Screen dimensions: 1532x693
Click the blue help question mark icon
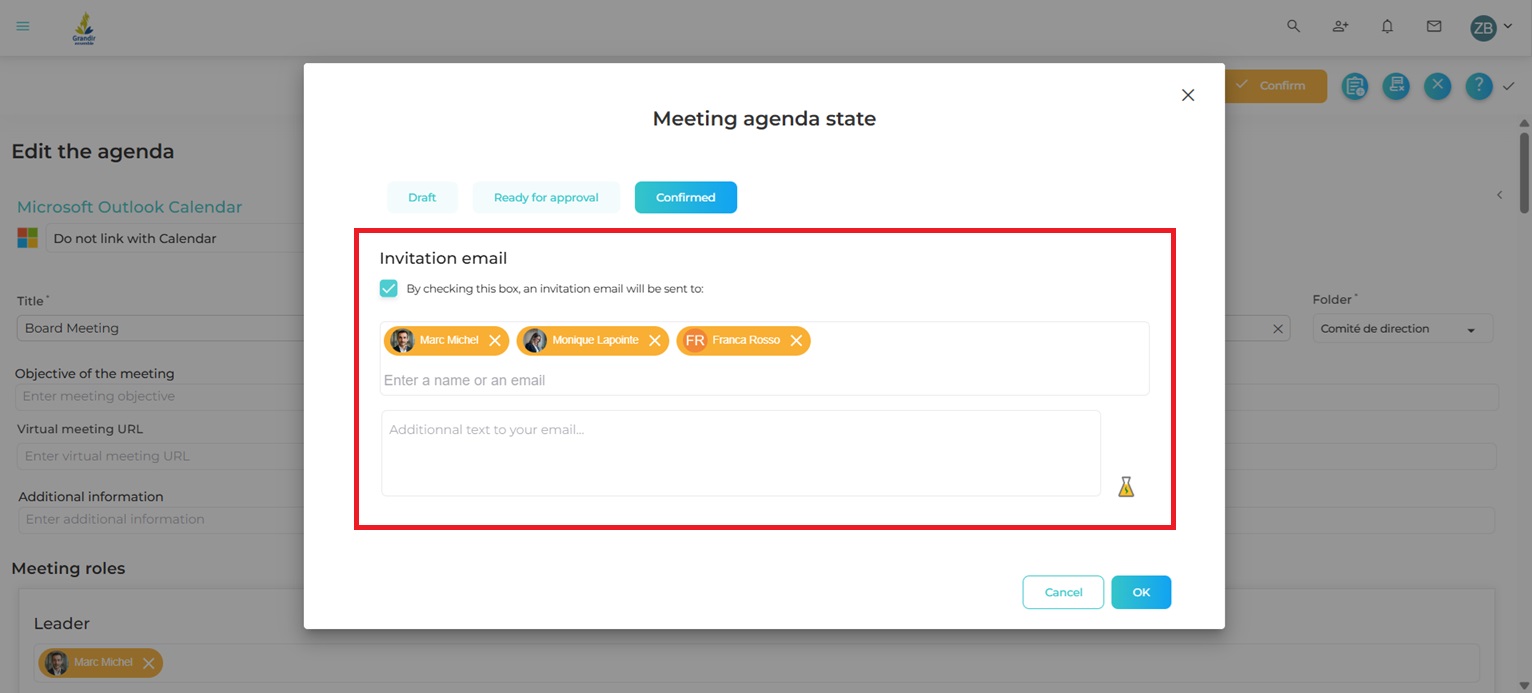click(1479, 86)
